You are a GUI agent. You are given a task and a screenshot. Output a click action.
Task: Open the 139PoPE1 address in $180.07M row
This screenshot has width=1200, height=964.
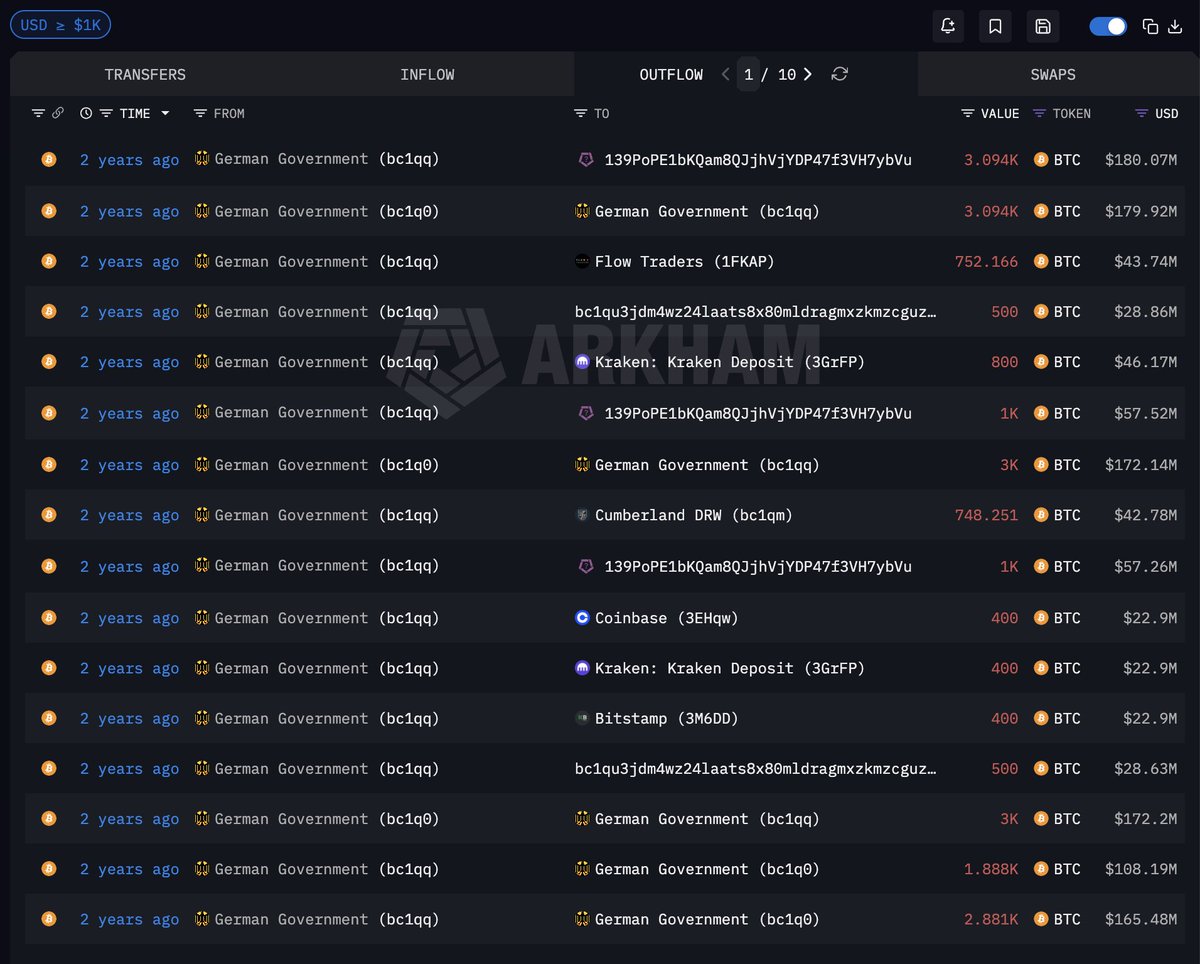tap(758, 159)
